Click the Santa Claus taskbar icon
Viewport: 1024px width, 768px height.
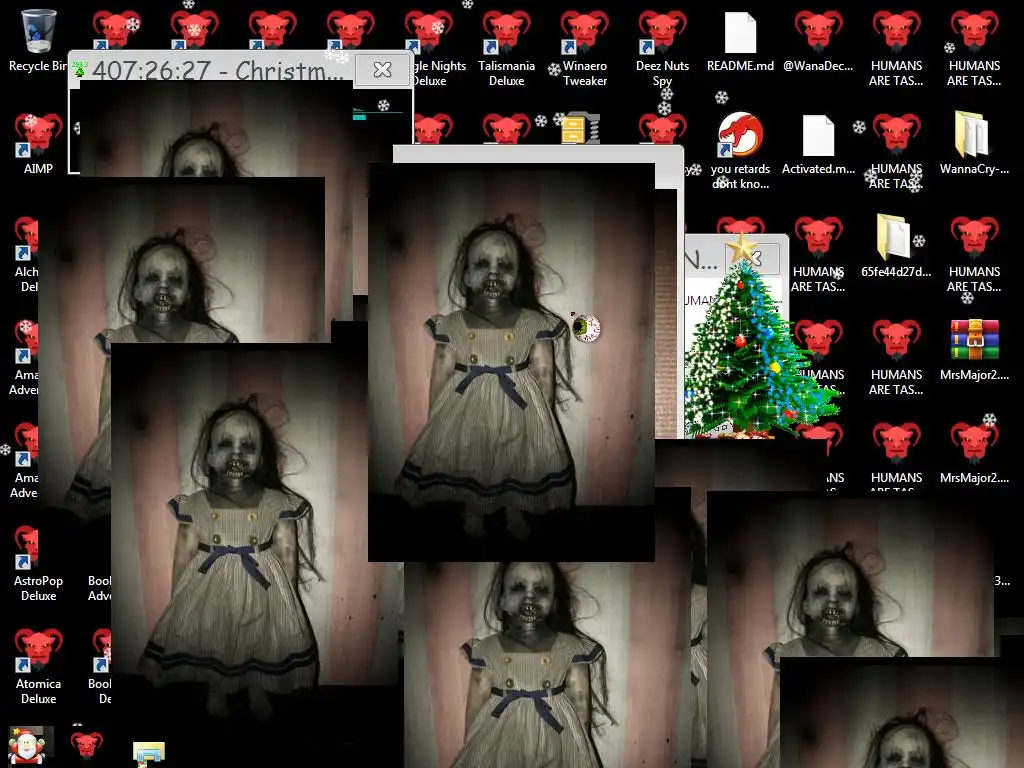coord(27,745)
